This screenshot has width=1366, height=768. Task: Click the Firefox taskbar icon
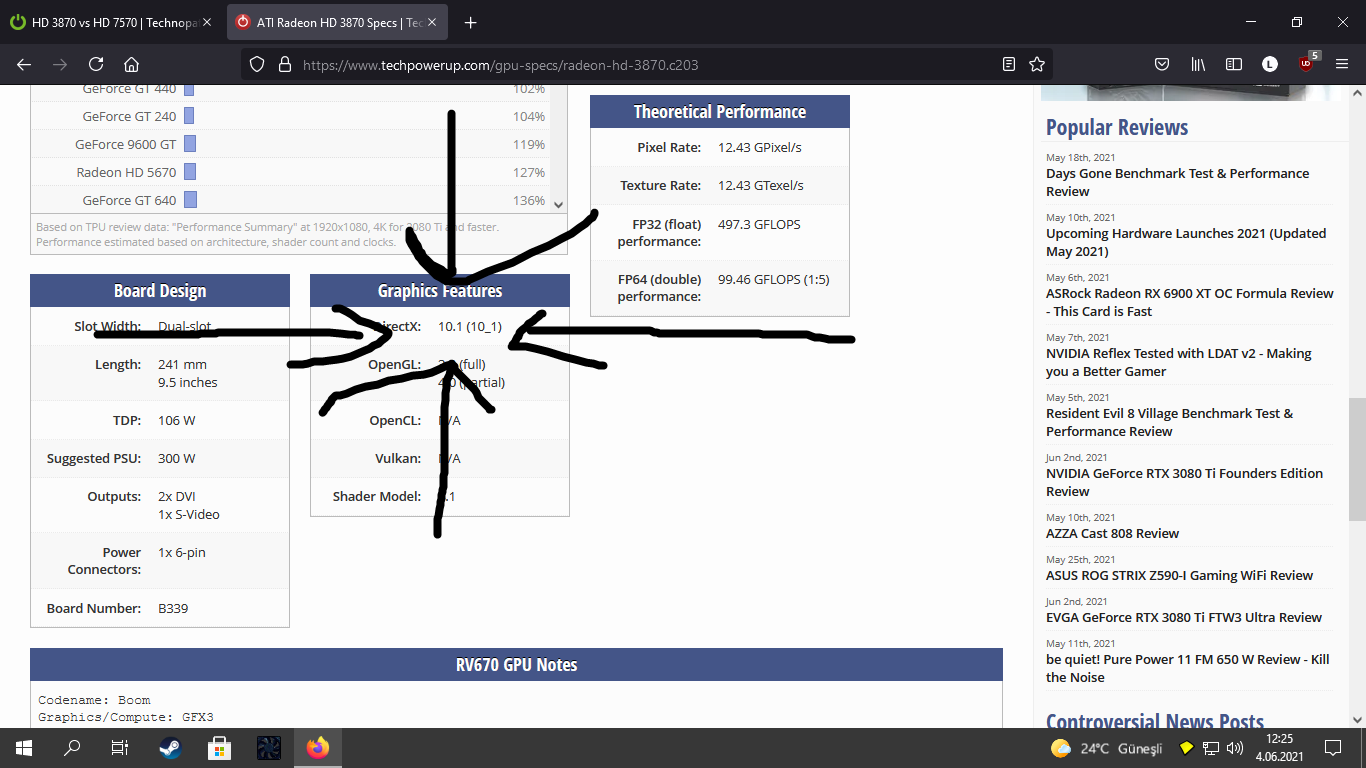click(x=318, y=748)
